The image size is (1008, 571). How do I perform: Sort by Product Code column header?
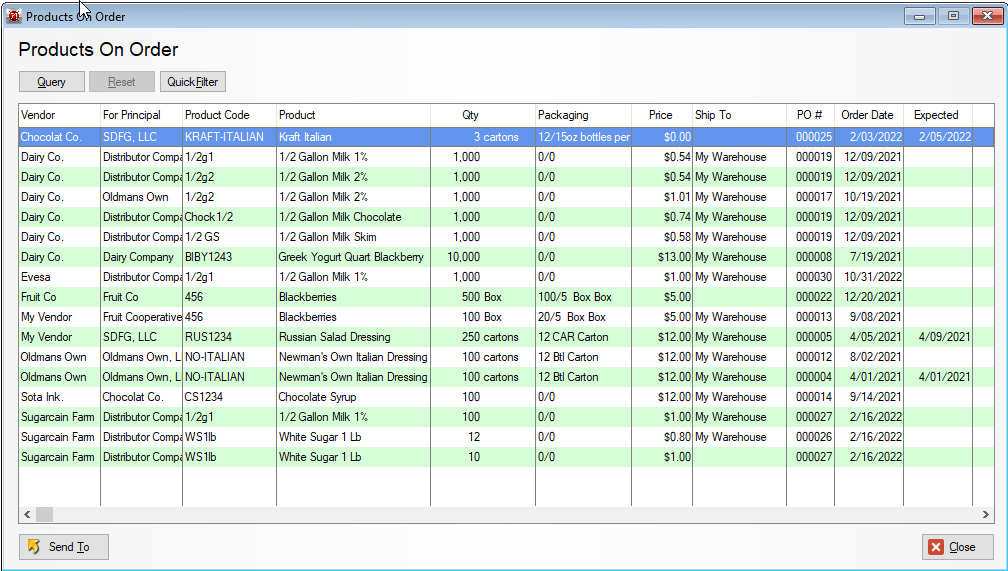(x=230, y=115)
